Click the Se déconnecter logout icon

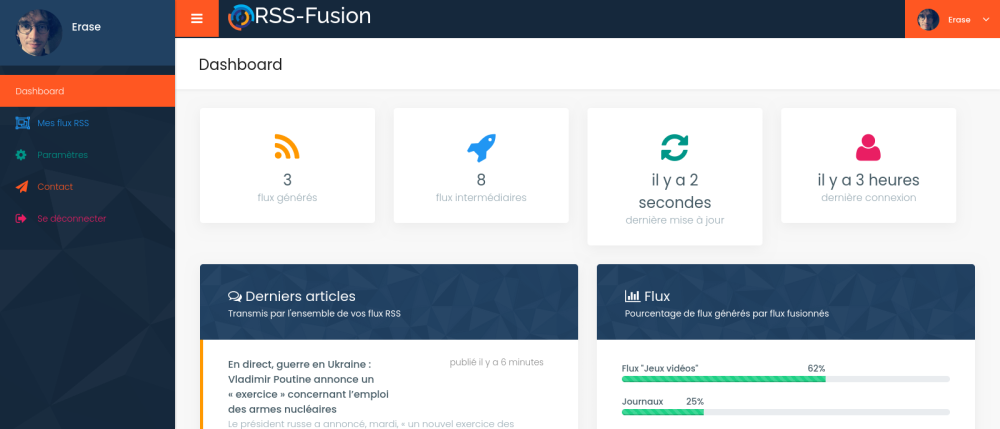(x=21, y=219)
